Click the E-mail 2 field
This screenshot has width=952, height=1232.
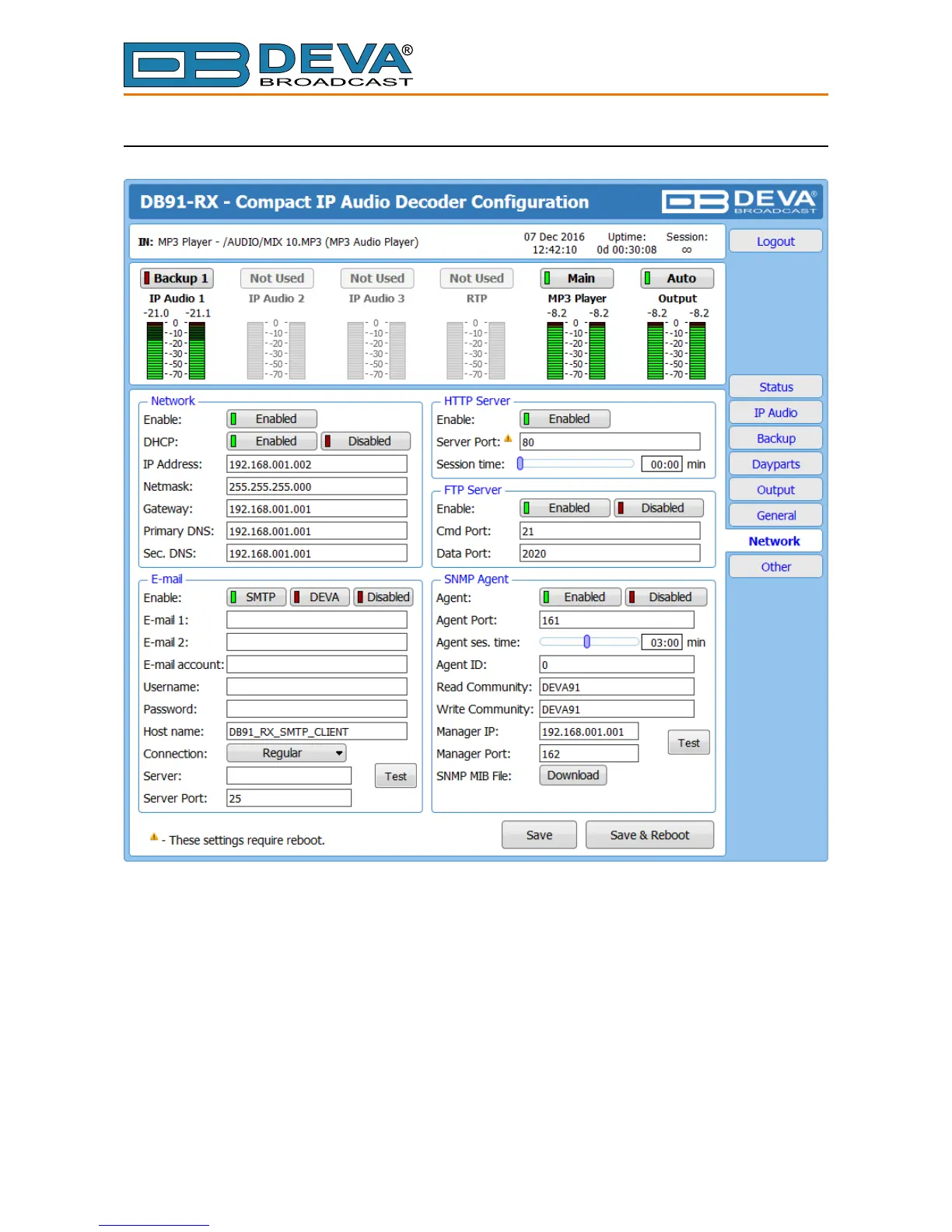click(317, 642)
